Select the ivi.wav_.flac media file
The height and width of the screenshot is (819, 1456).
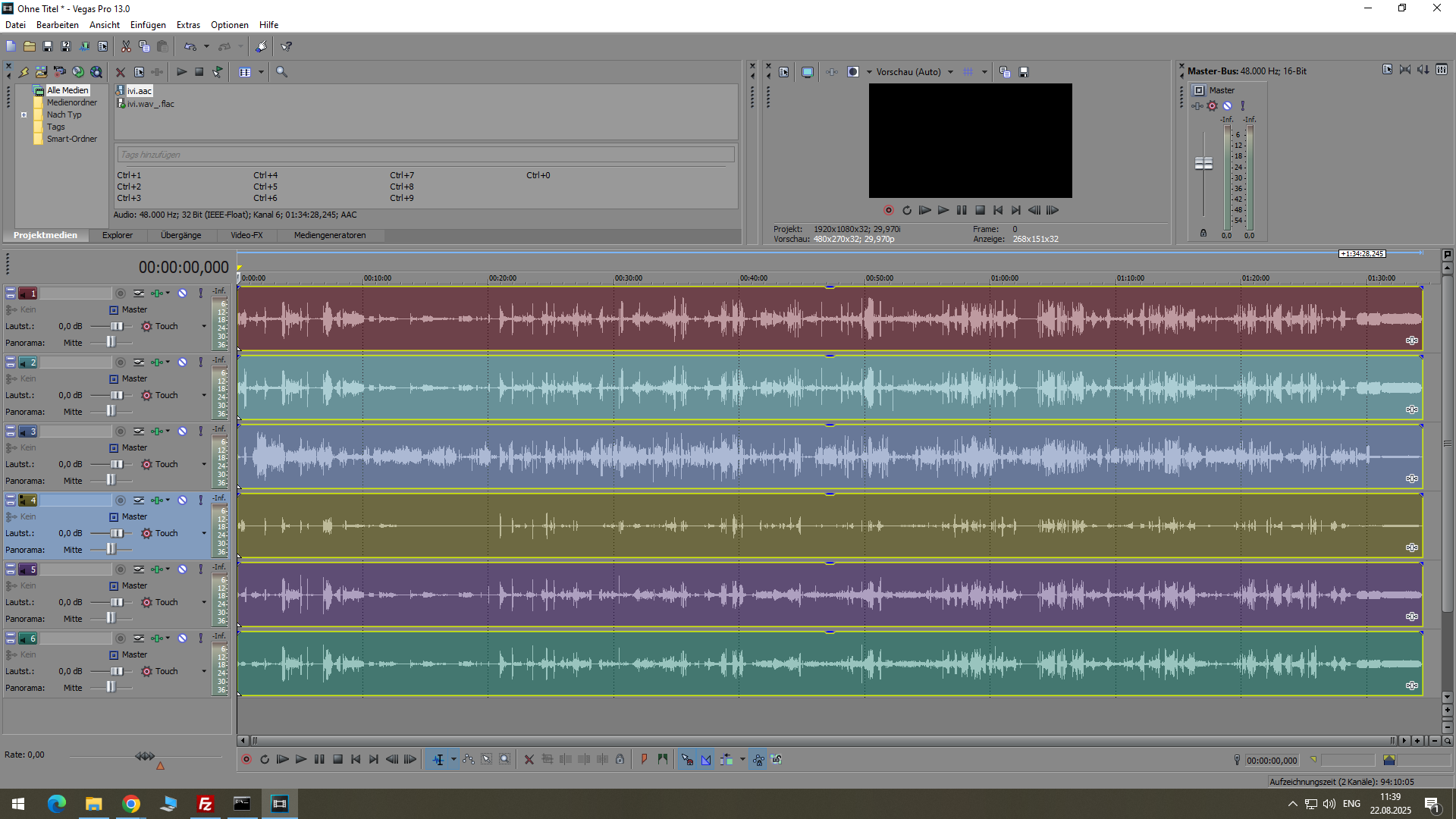coord(150,105)
